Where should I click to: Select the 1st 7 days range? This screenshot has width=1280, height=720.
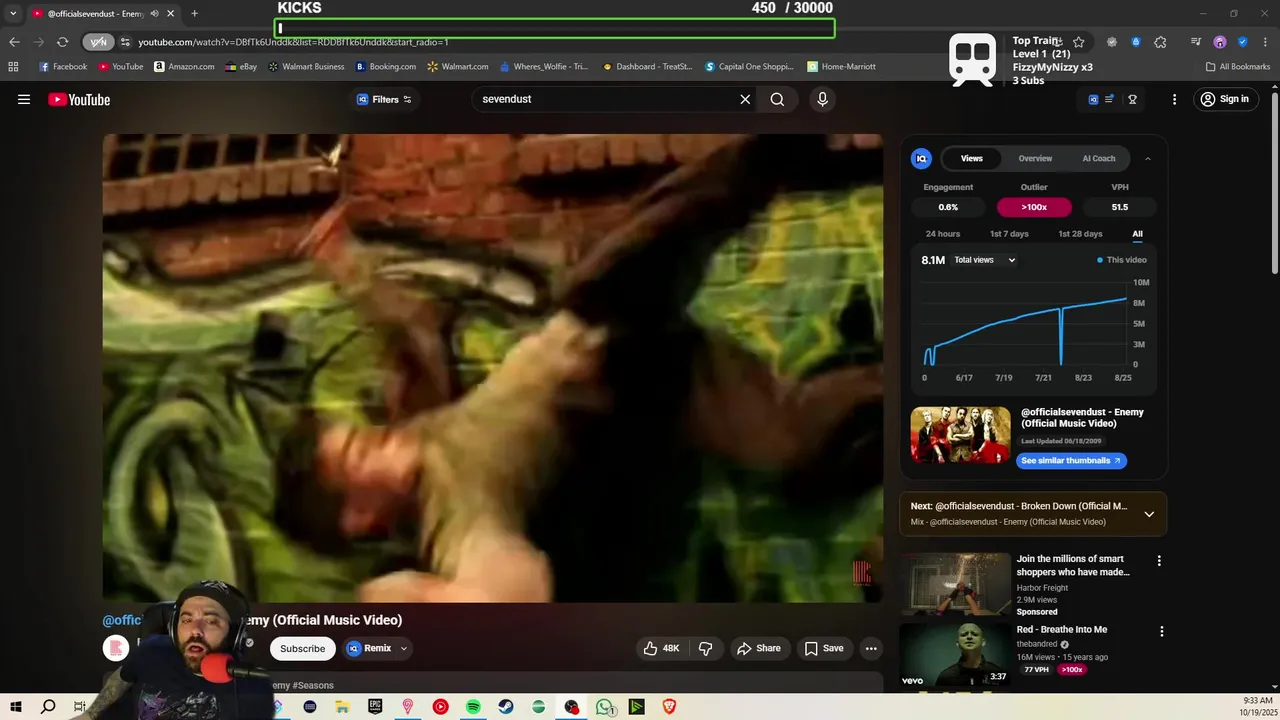1009,234
